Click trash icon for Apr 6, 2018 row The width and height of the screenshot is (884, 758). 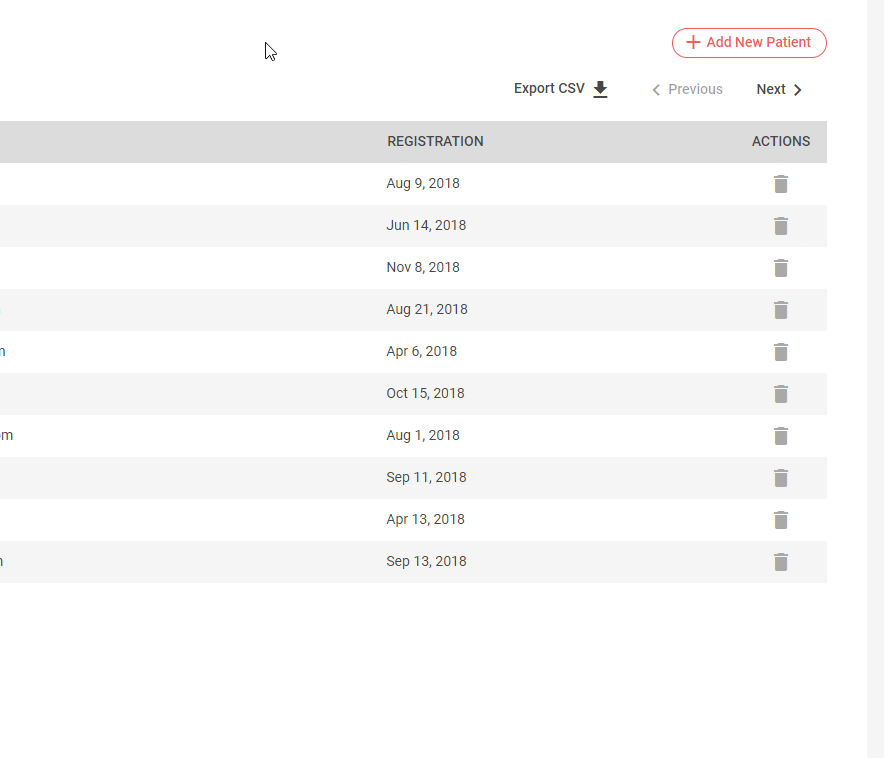coord(781,352)
